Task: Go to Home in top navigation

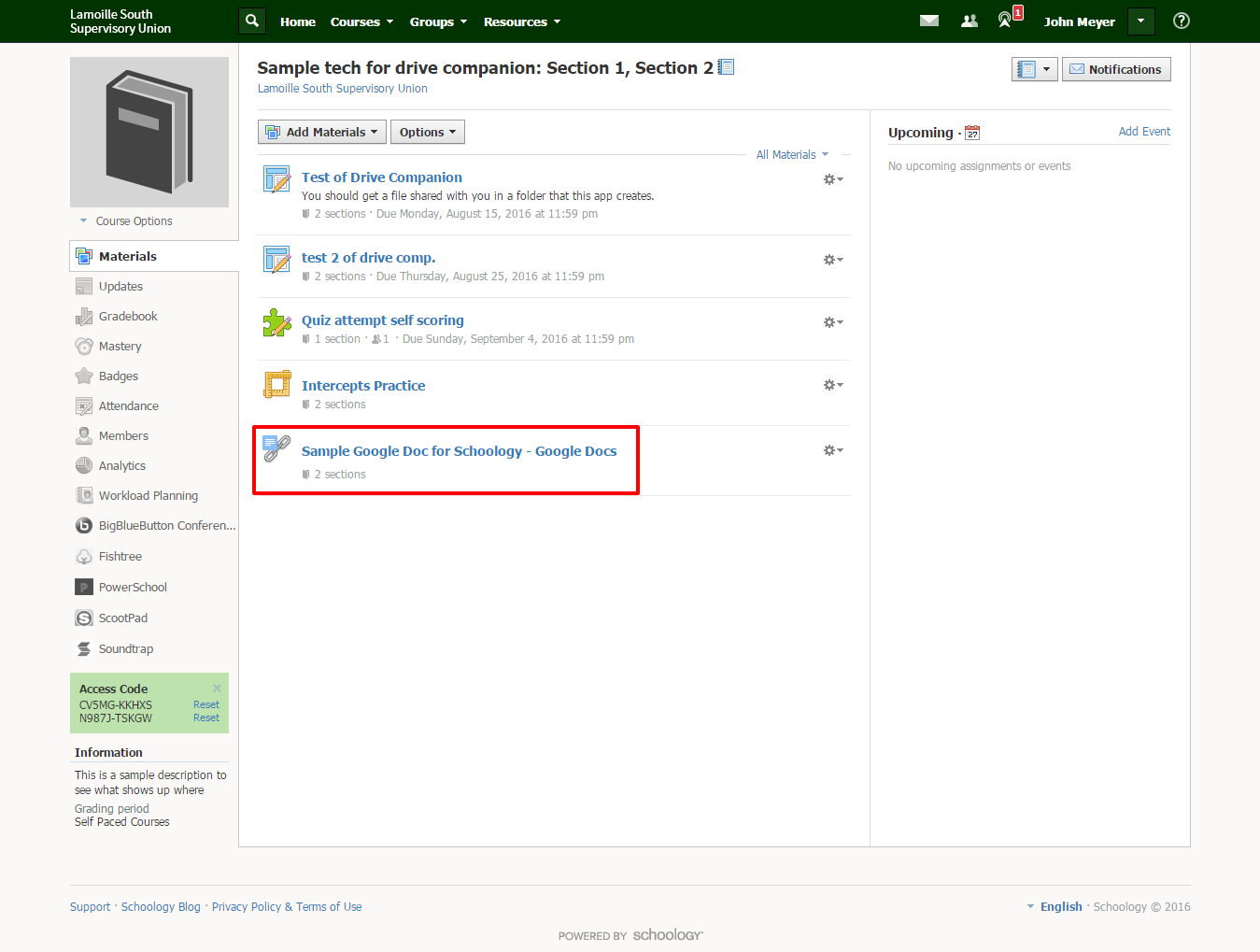Action: point(298,21)
